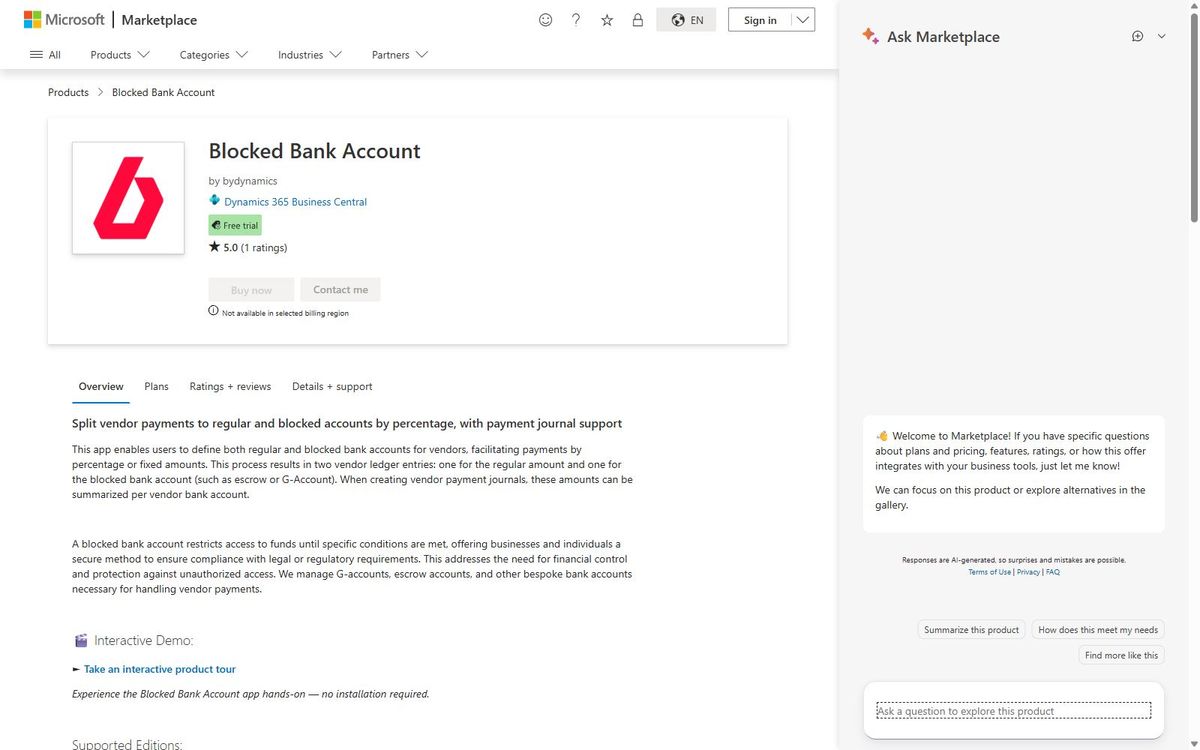1200x750 pixels.
Task: Open the Terms of Use link
Action: (x=989, y=572)
